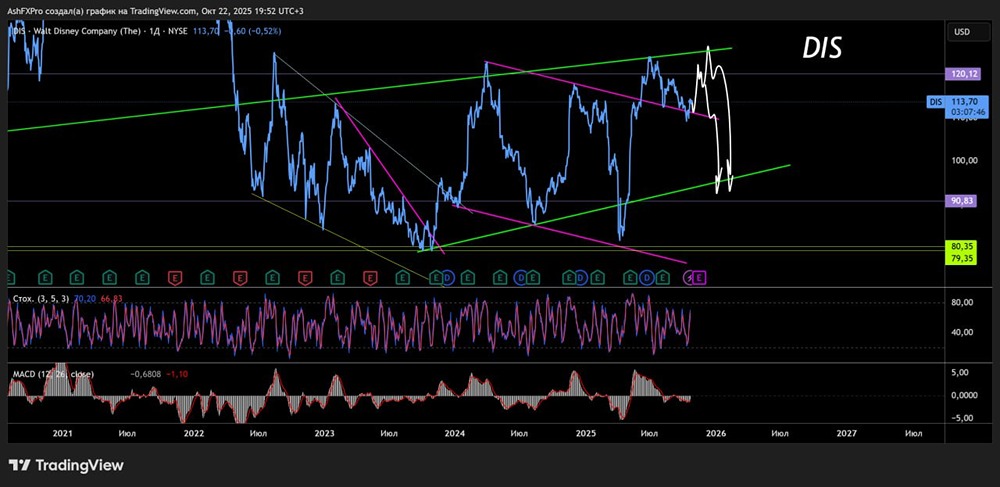The width and height of the screenshot is (1000, 487).
Task: Select the purple 120,12 price level label
Action: [x=965, y=74]
